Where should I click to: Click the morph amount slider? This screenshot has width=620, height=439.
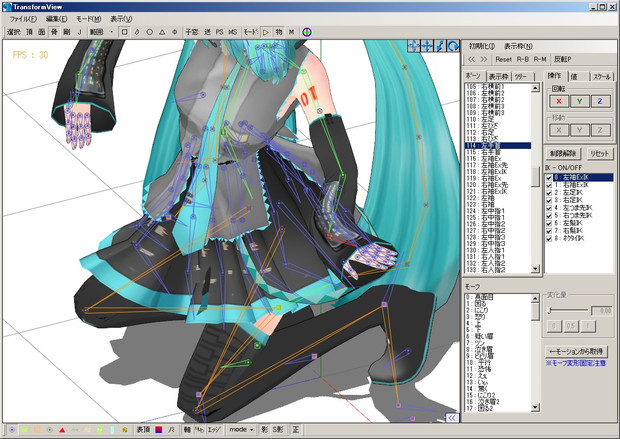(x=568, y=310)
